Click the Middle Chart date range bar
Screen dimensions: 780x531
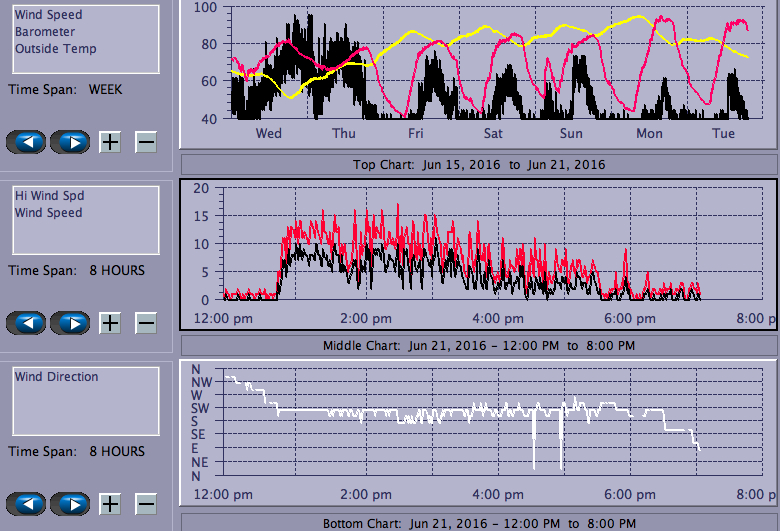478,345
